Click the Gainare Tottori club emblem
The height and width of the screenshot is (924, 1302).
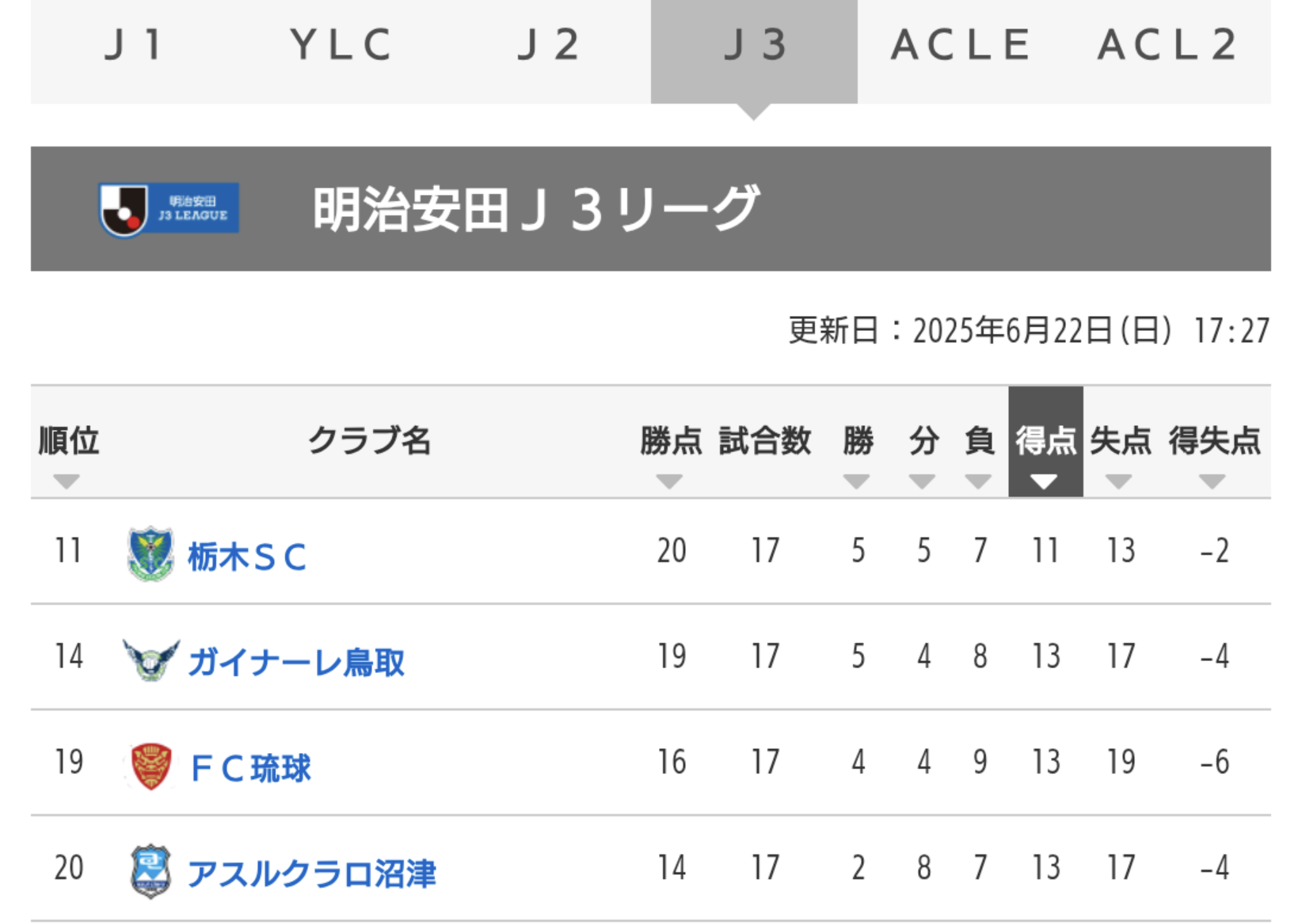tap(150, 660)
